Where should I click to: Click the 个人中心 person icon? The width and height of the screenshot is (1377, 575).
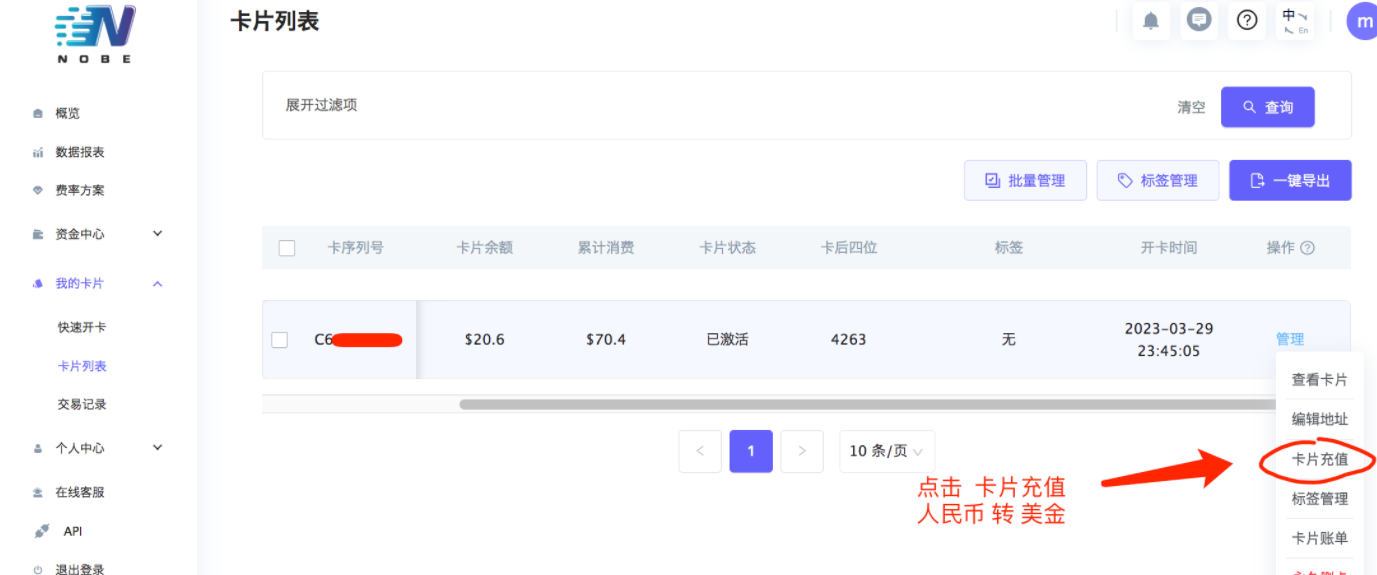pyautogui.click(x=38, y=449)
